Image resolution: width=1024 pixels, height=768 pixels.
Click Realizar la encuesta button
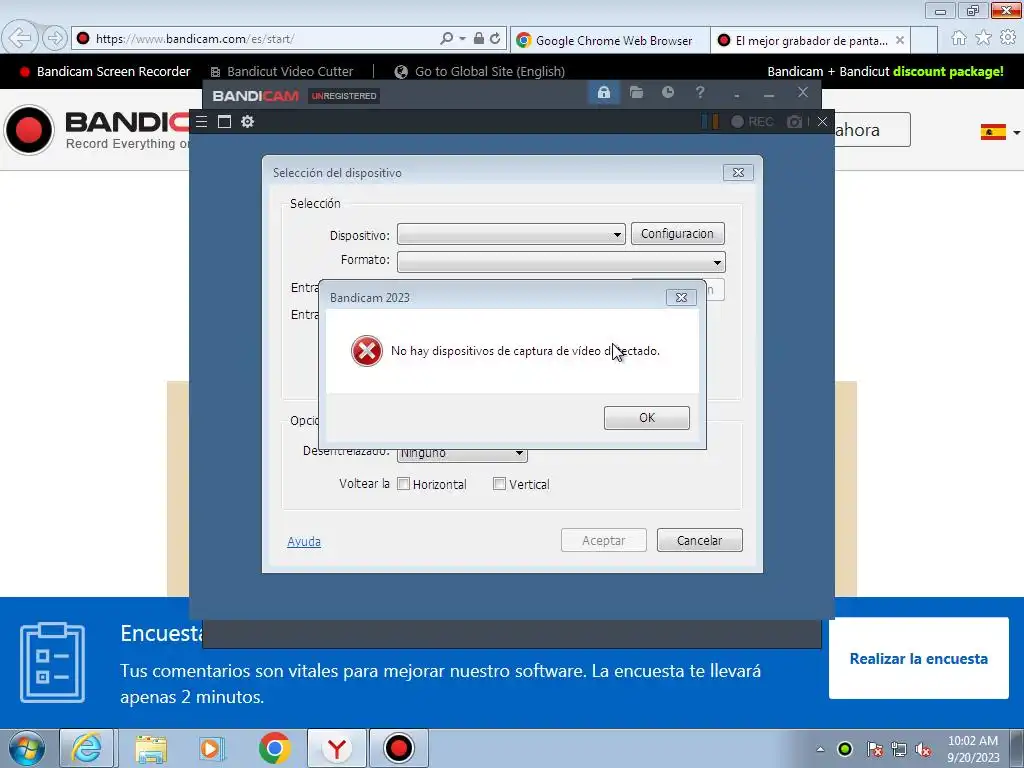pyautogui.click(x=919, y=658)
